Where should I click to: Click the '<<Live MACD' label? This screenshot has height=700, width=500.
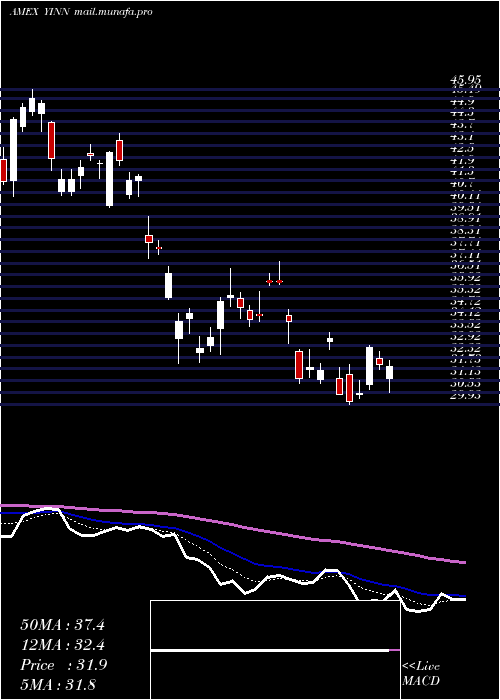tap(421, 674)
